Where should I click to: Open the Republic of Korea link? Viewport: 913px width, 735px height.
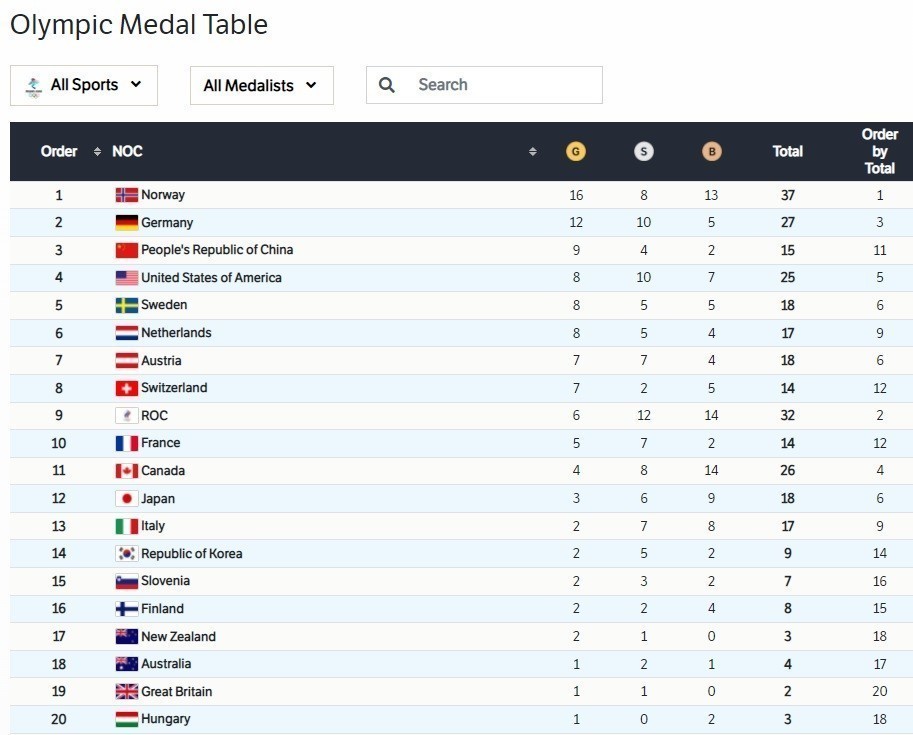coord(191,554)
